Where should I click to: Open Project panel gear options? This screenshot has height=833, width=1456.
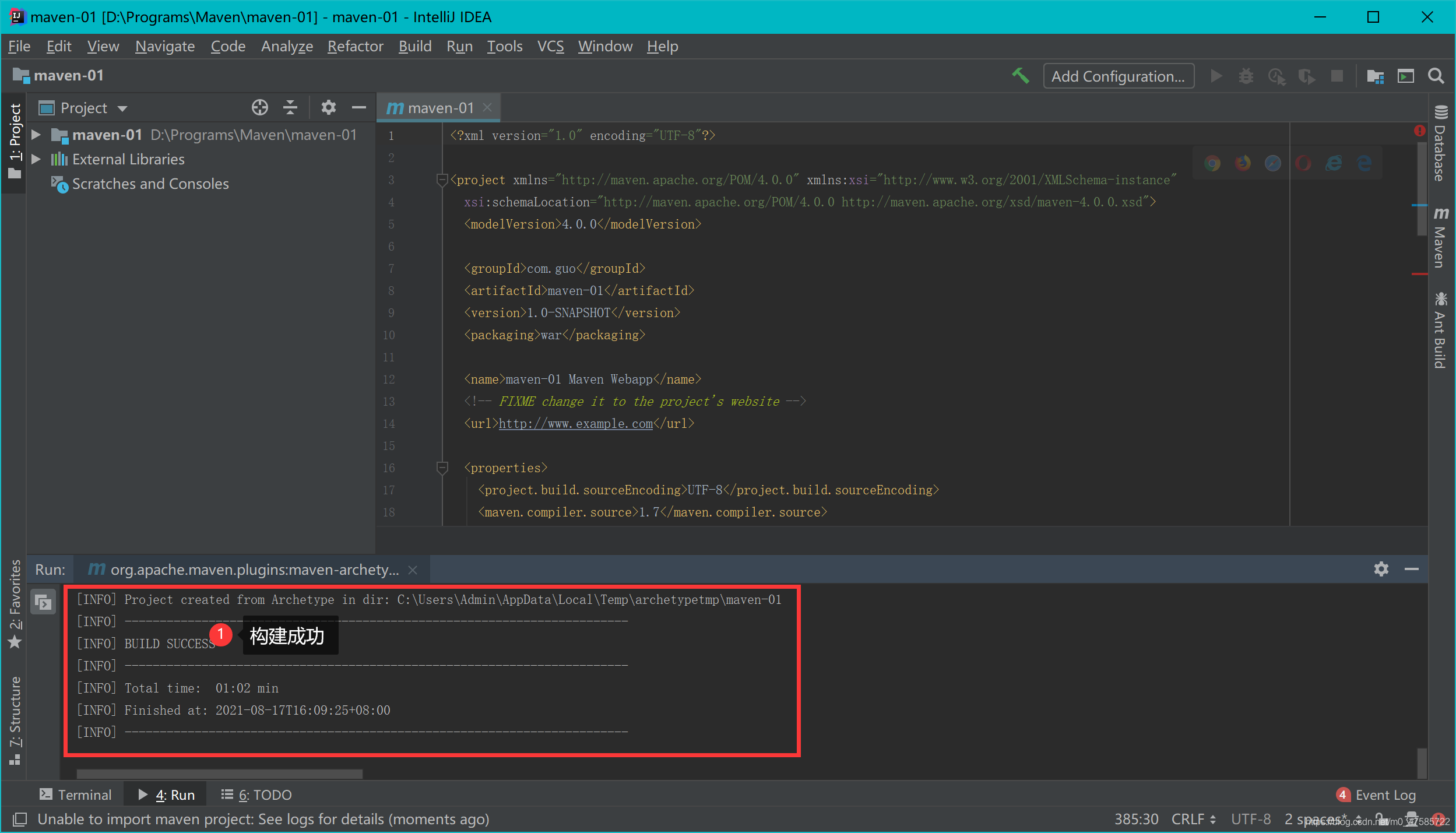click(x=329, y=107)
